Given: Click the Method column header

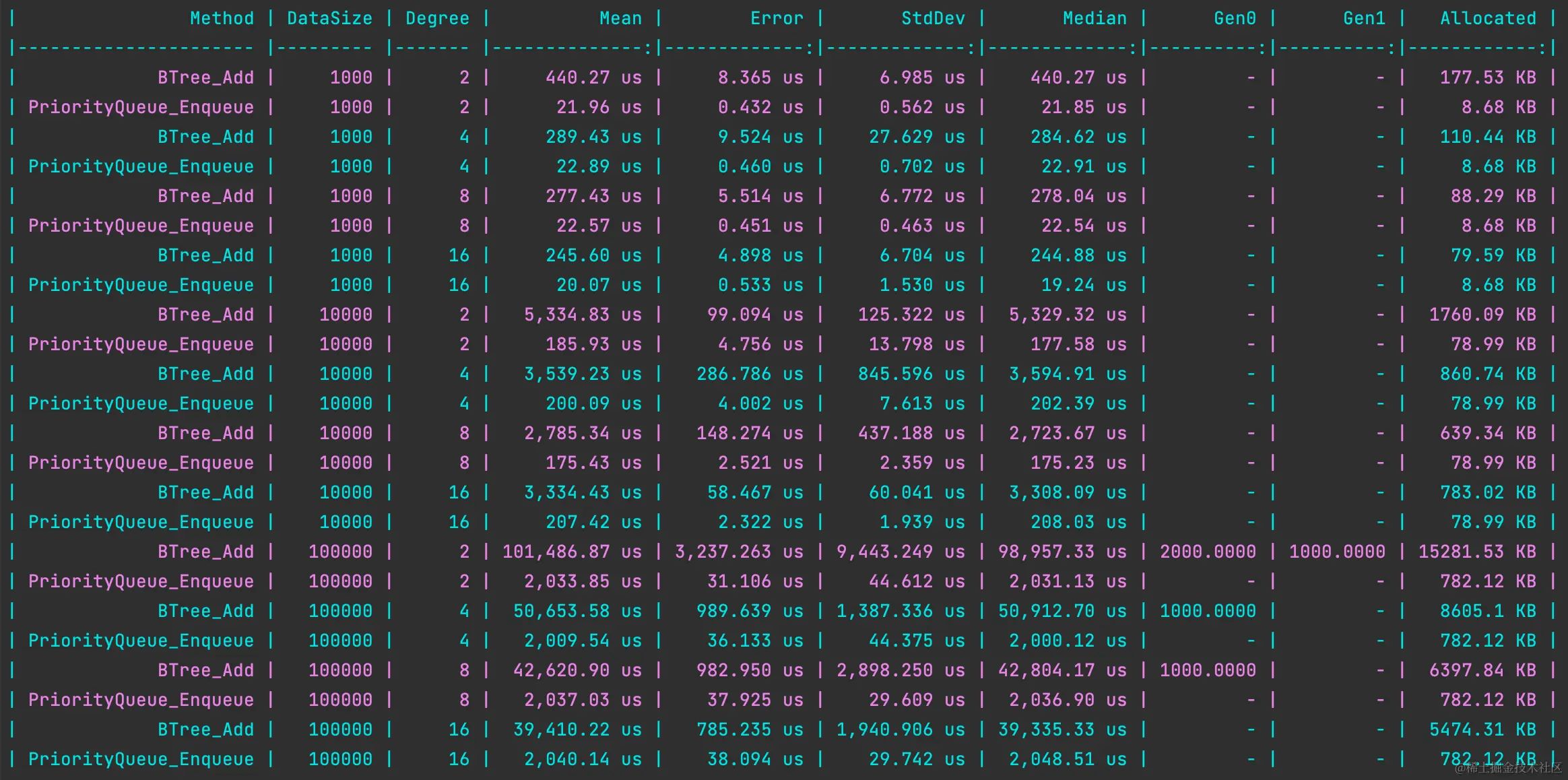Looking at the screenshot, I should (222, 18).
